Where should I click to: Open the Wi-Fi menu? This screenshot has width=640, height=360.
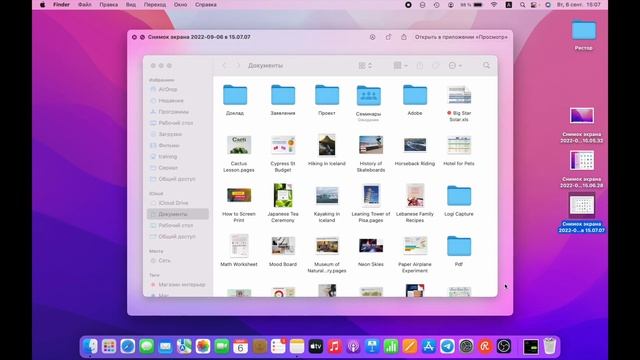tap(494, 4)
